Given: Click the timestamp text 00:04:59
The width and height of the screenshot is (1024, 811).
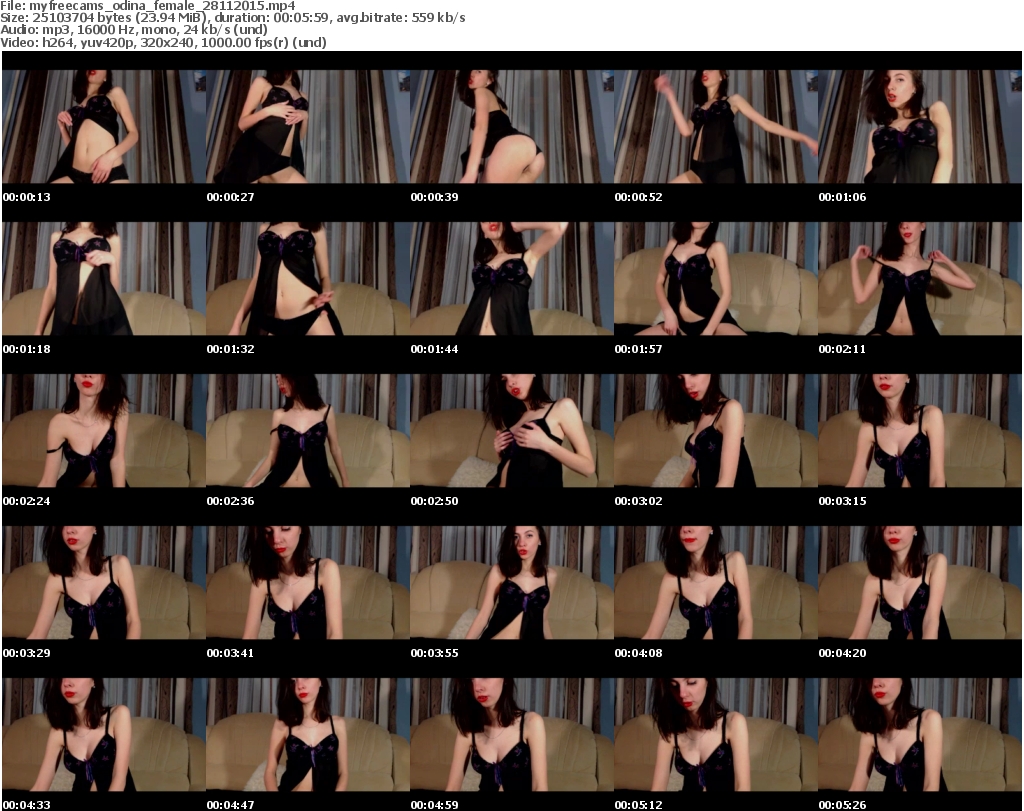Looking at the screenshot, I should click(x=434, y=805).
